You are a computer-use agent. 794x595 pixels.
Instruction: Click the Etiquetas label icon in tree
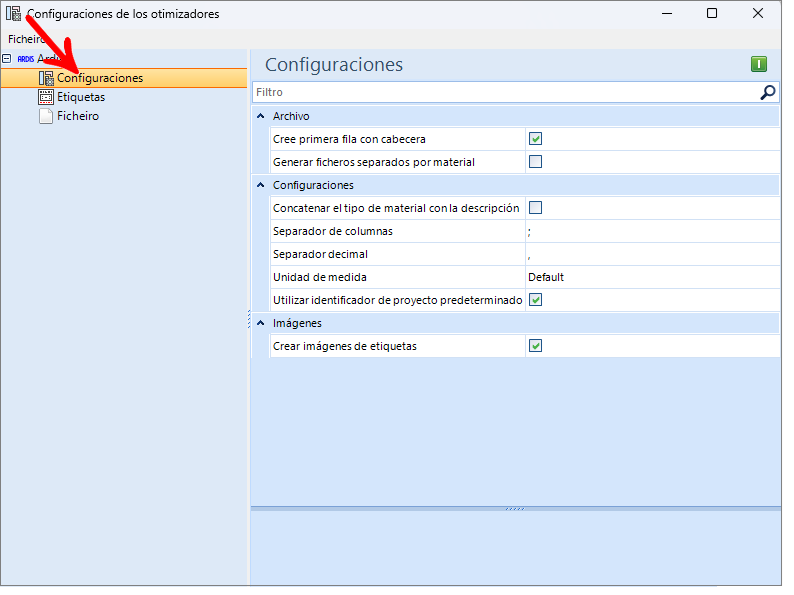[46, 98]
